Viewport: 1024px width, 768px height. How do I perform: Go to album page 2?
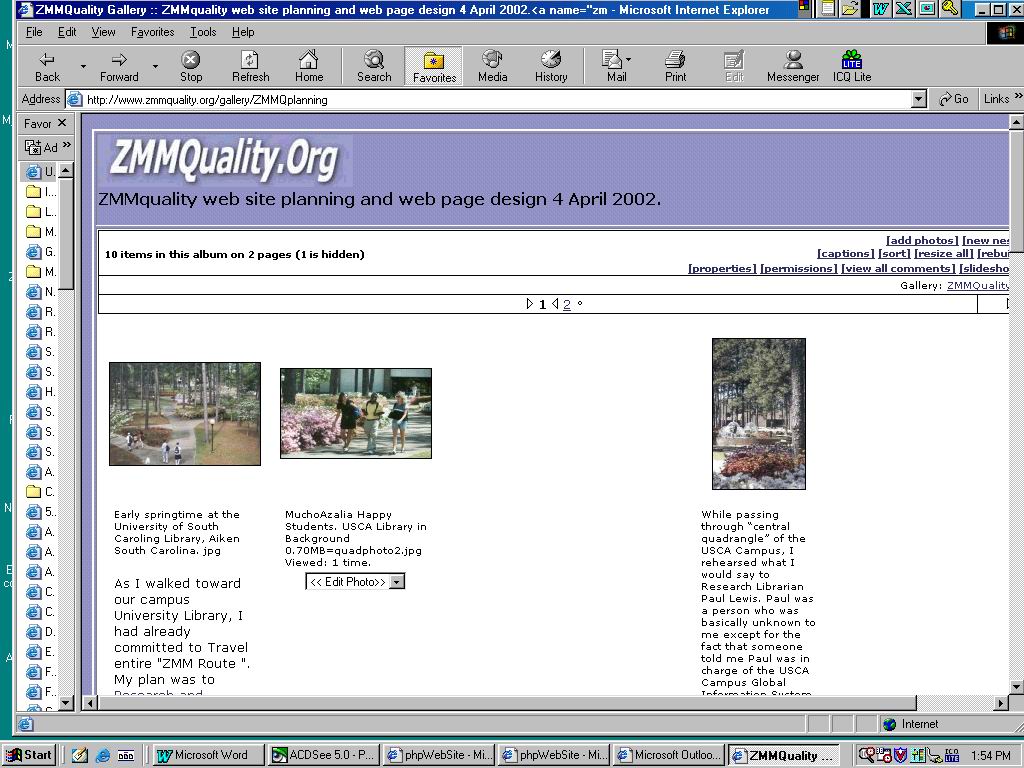tap(566, 304)
